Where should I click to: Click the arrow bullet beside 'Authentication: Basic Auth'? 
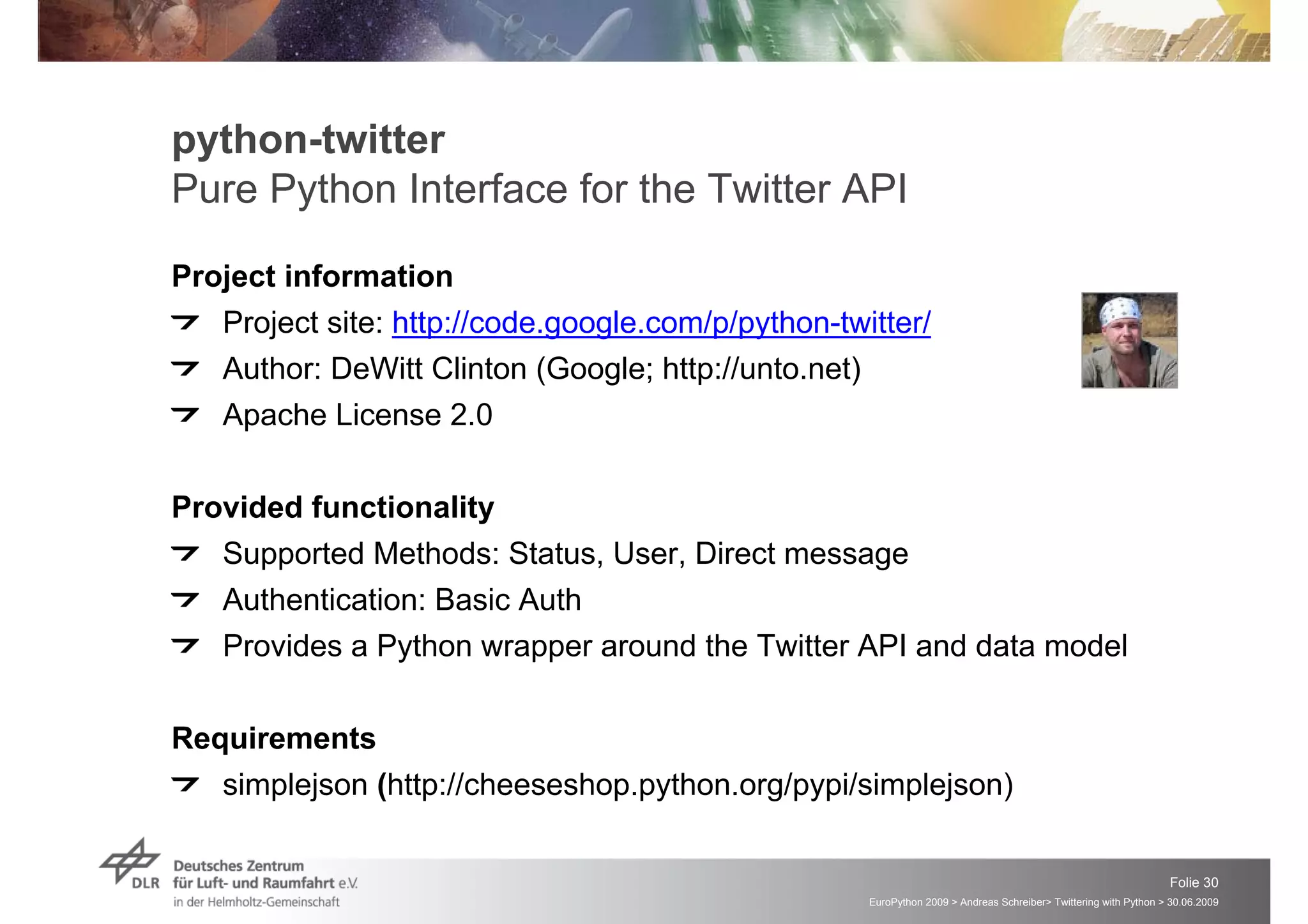click(185, 600)
